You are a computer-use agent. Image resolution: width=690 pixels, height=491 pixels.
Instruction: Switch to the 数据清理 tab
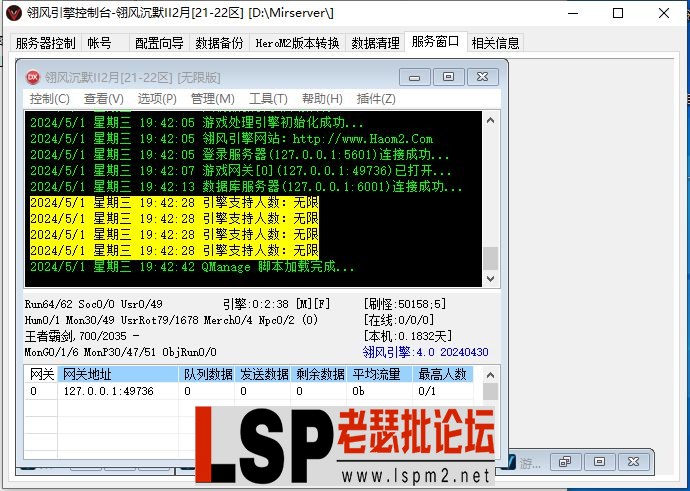pos(375,43)
